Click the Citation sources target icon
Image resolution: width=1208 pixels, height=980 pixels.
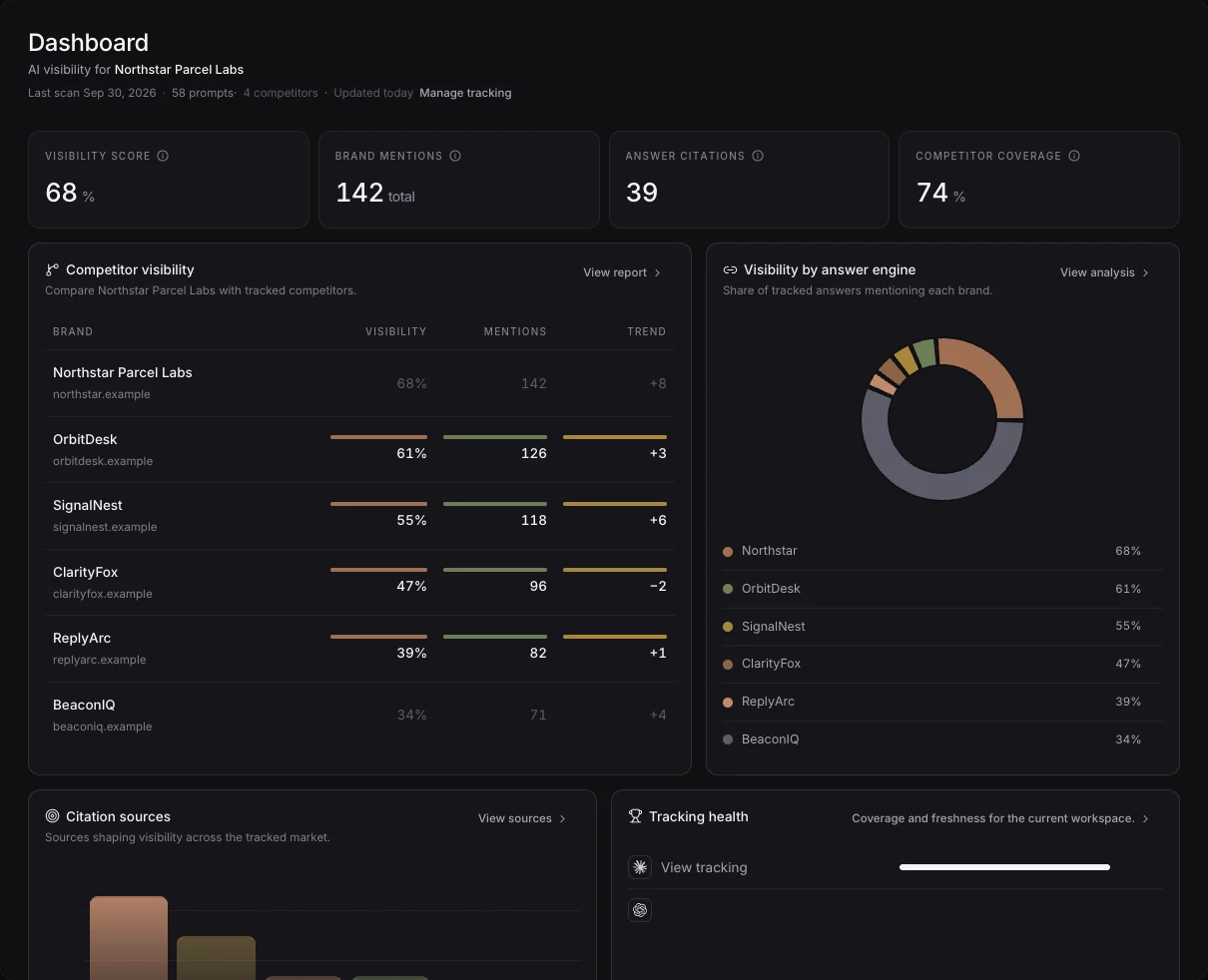[52, 816]
